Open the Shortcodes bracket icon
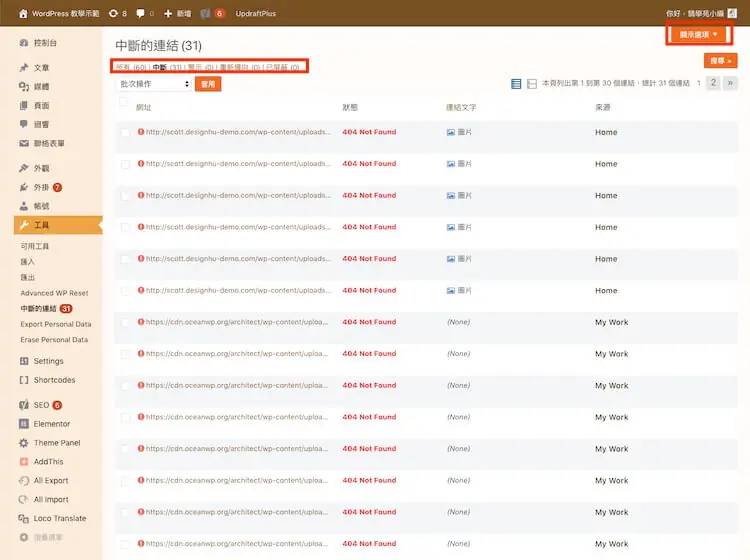Screen dimensions: 750x560 (x=23, y=380)
